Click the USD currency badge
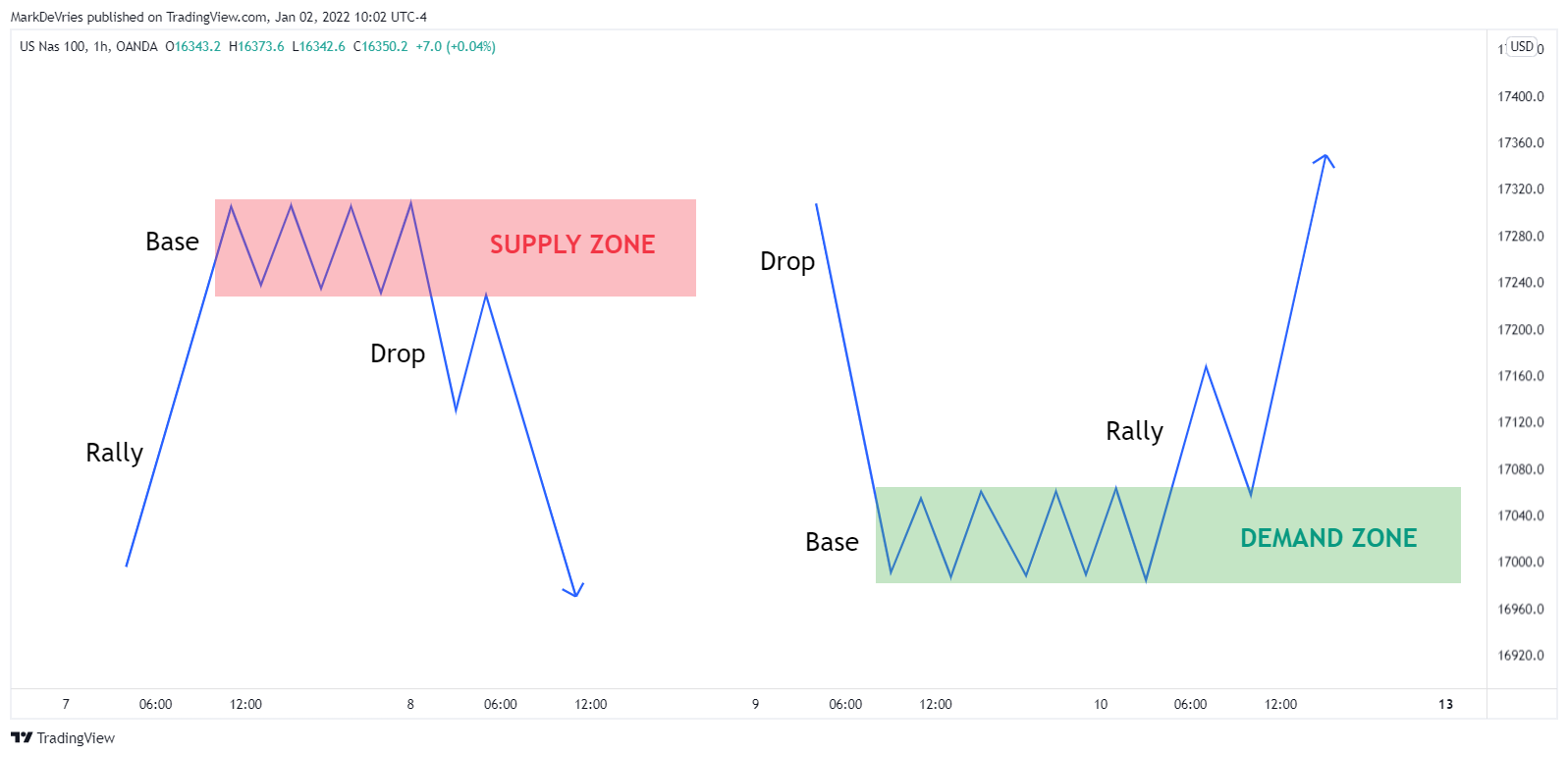1568x757 pixels. (x=1522, y=46)
